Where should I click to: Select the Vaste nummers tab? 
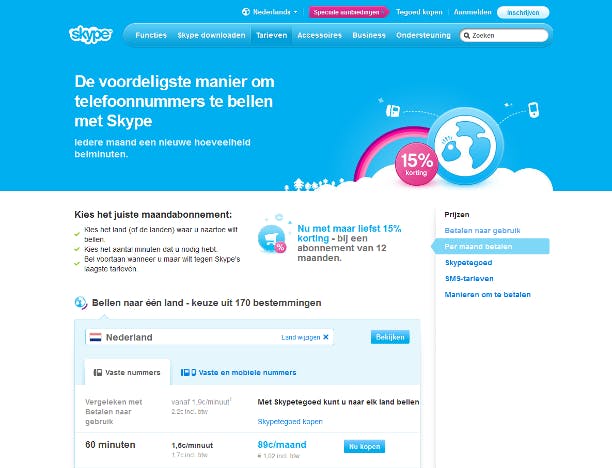coord(127,372)
